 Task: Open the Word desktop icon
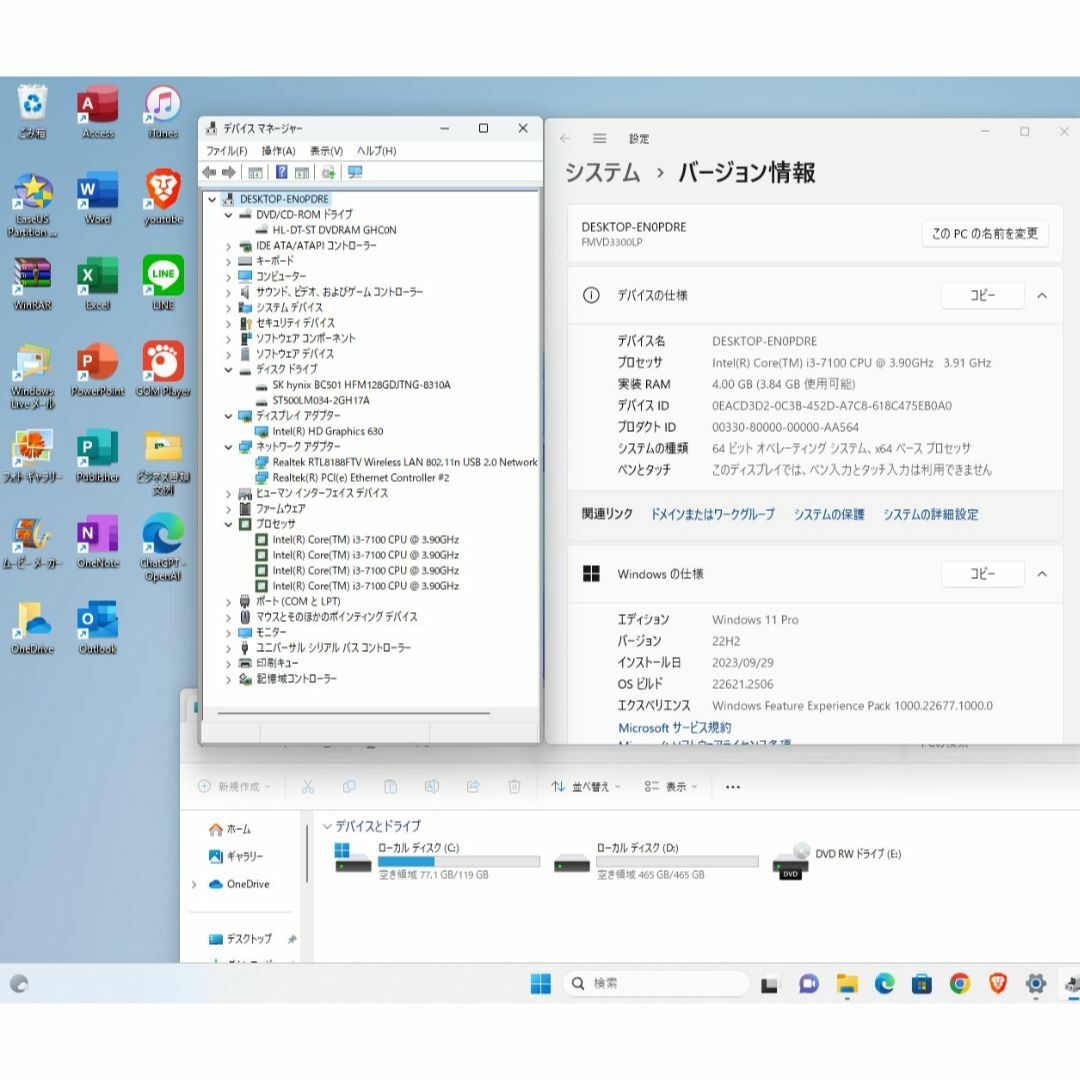[97, 198]
